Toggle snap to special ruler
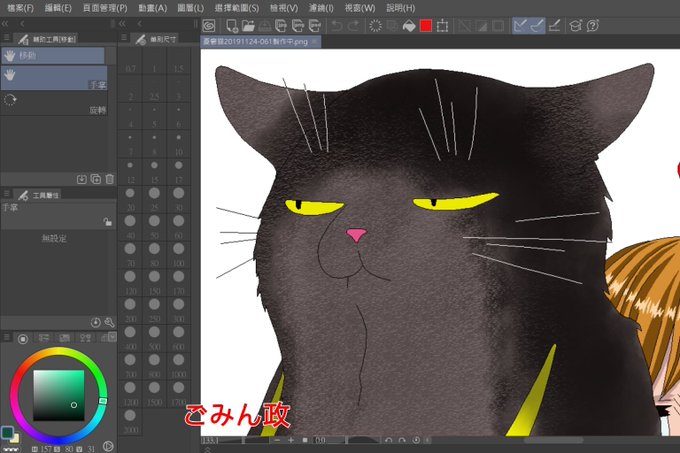 537,26
